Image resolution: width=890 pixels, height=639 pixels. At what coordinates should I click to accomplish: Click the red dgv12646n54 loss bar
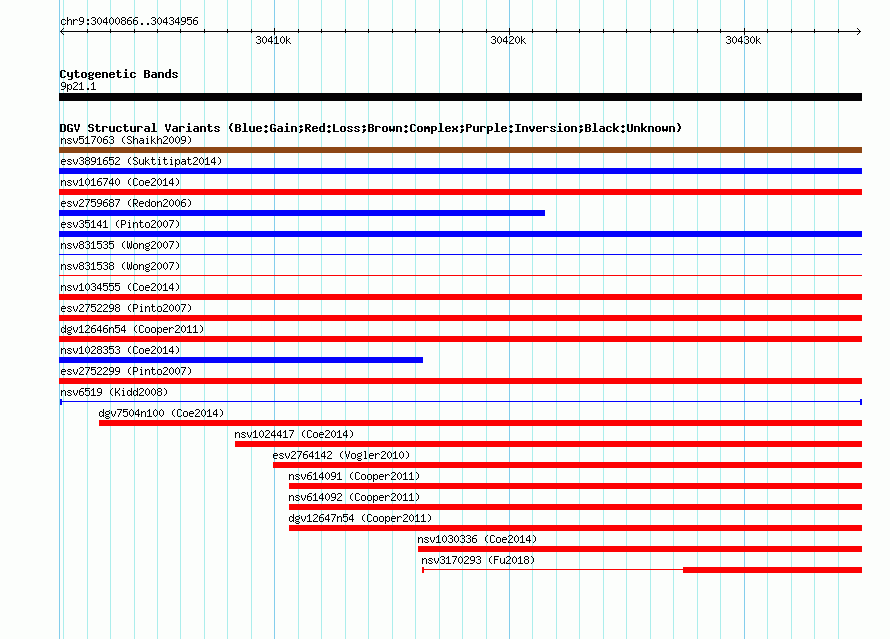(x=460, y=339)
